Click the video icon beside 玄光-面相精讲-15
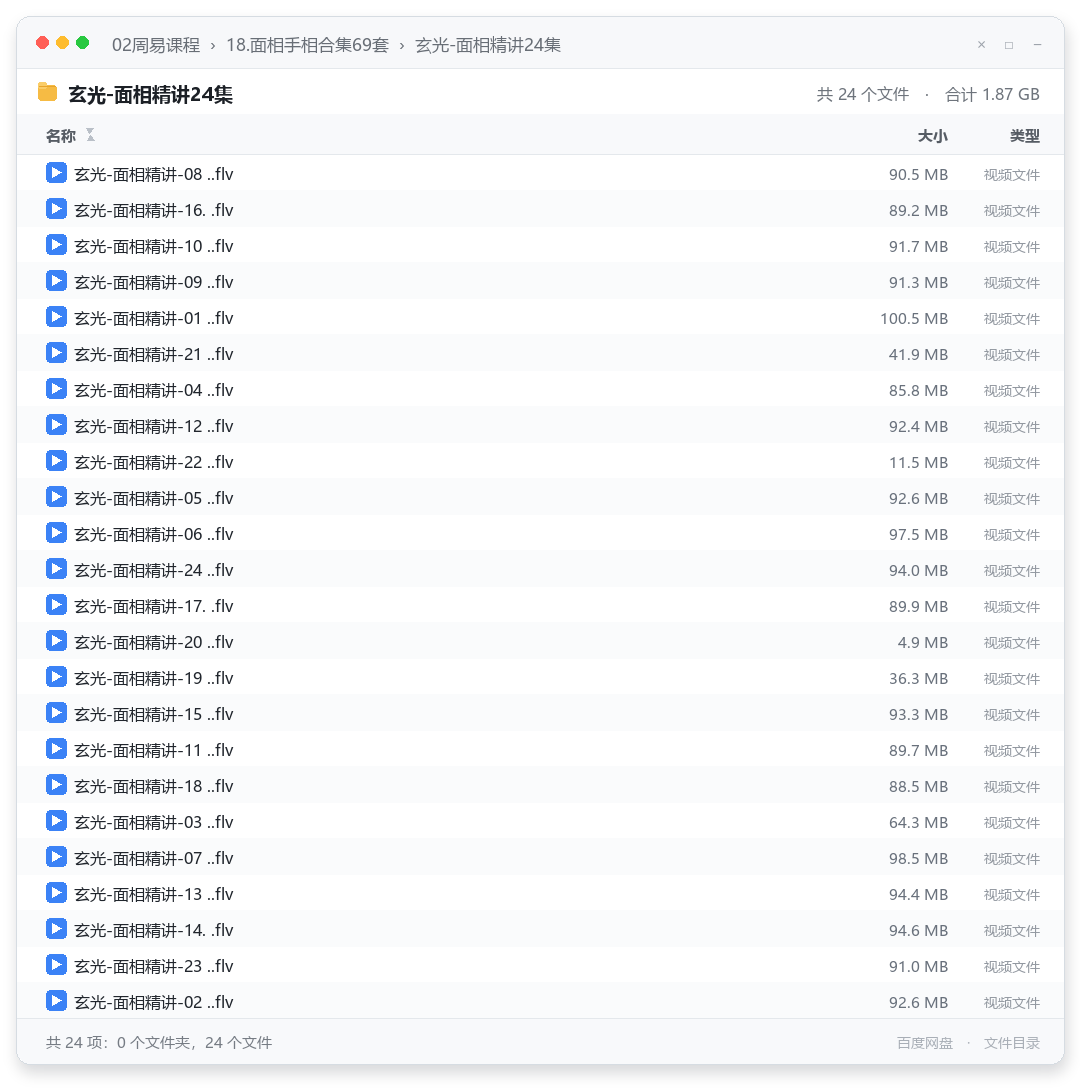 (56, 714)
